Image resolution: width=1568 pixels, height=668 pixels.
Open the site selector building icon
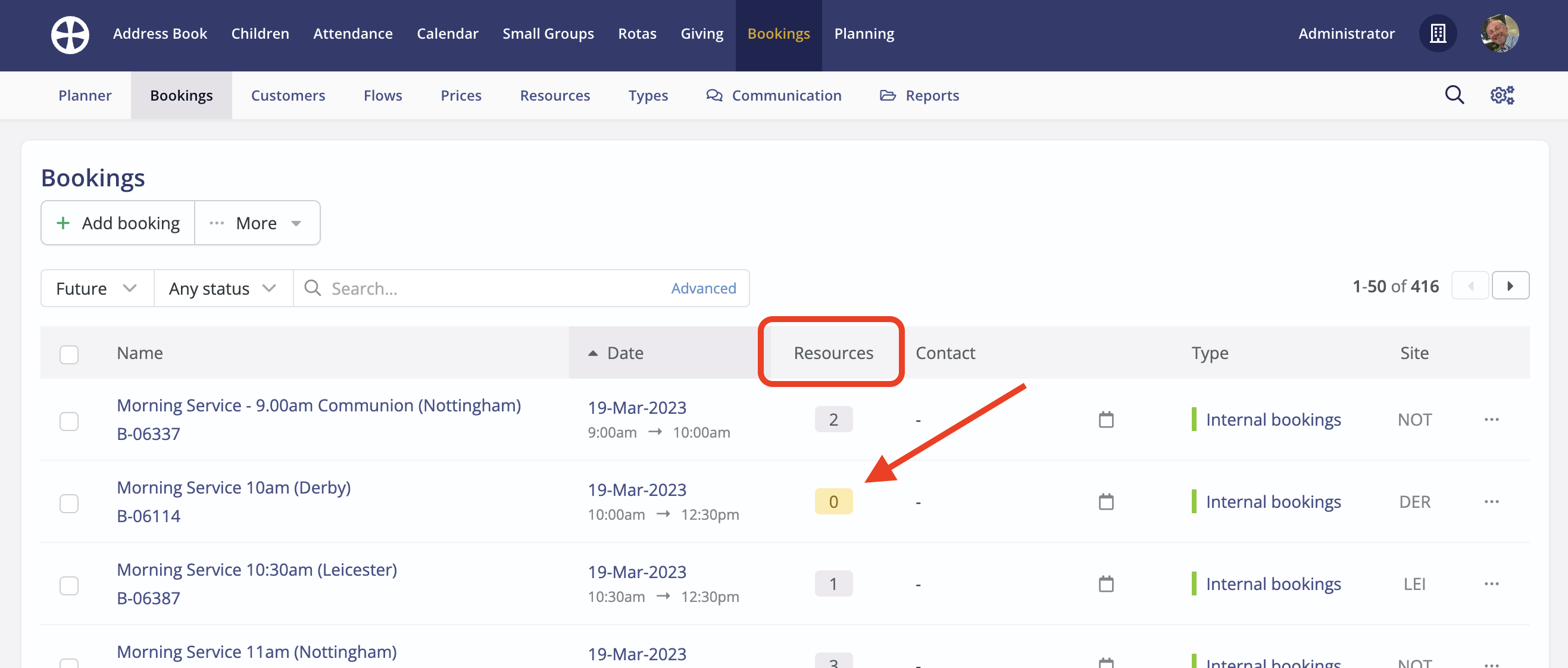[1437, 34]
